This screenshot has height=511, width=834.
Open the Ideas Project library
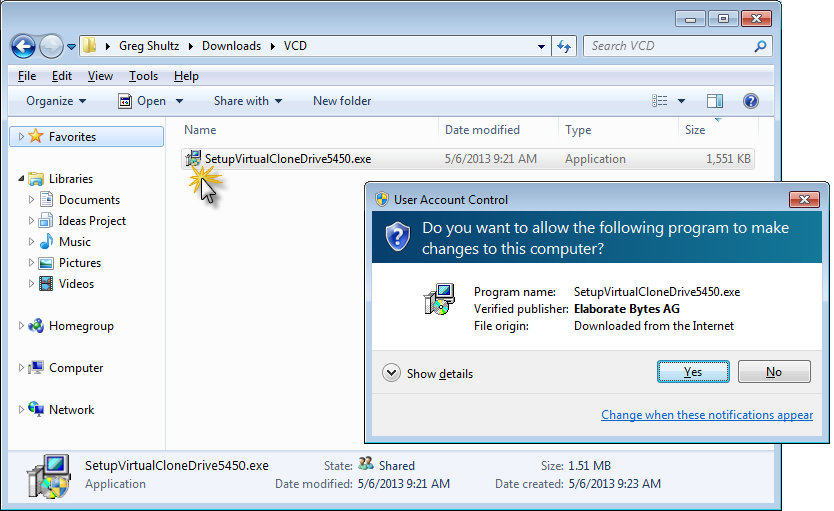coord(92,221)
